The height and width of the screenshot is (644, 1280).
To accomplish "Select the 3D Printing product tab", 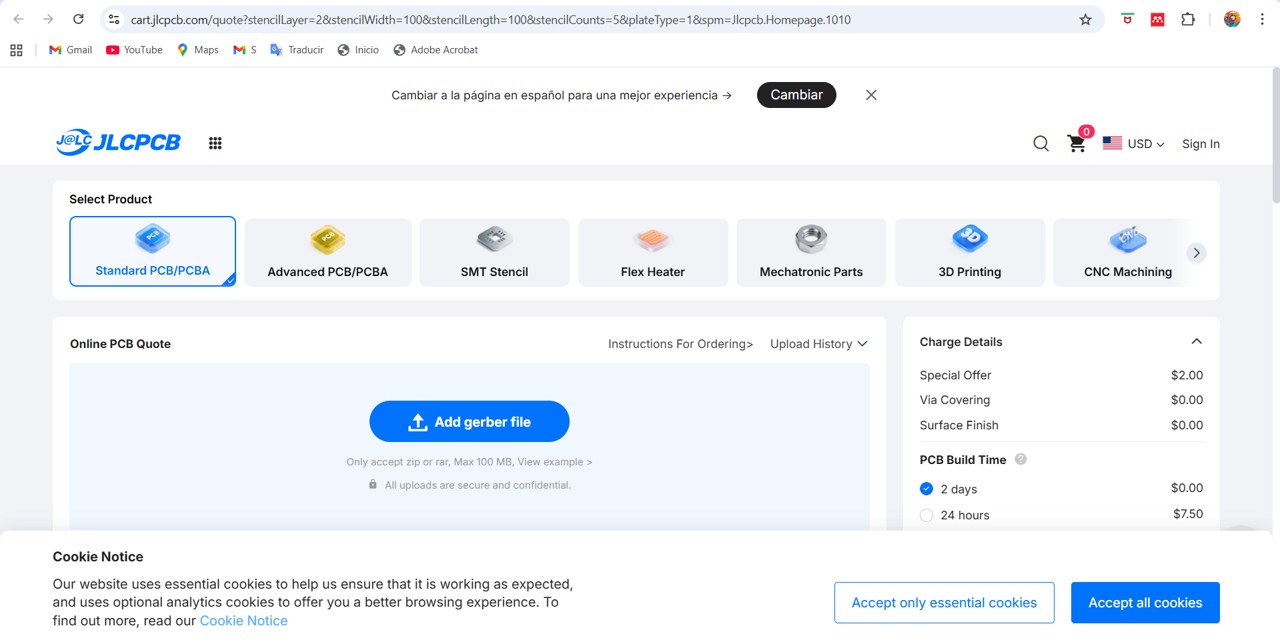I will tap(969, 252).
